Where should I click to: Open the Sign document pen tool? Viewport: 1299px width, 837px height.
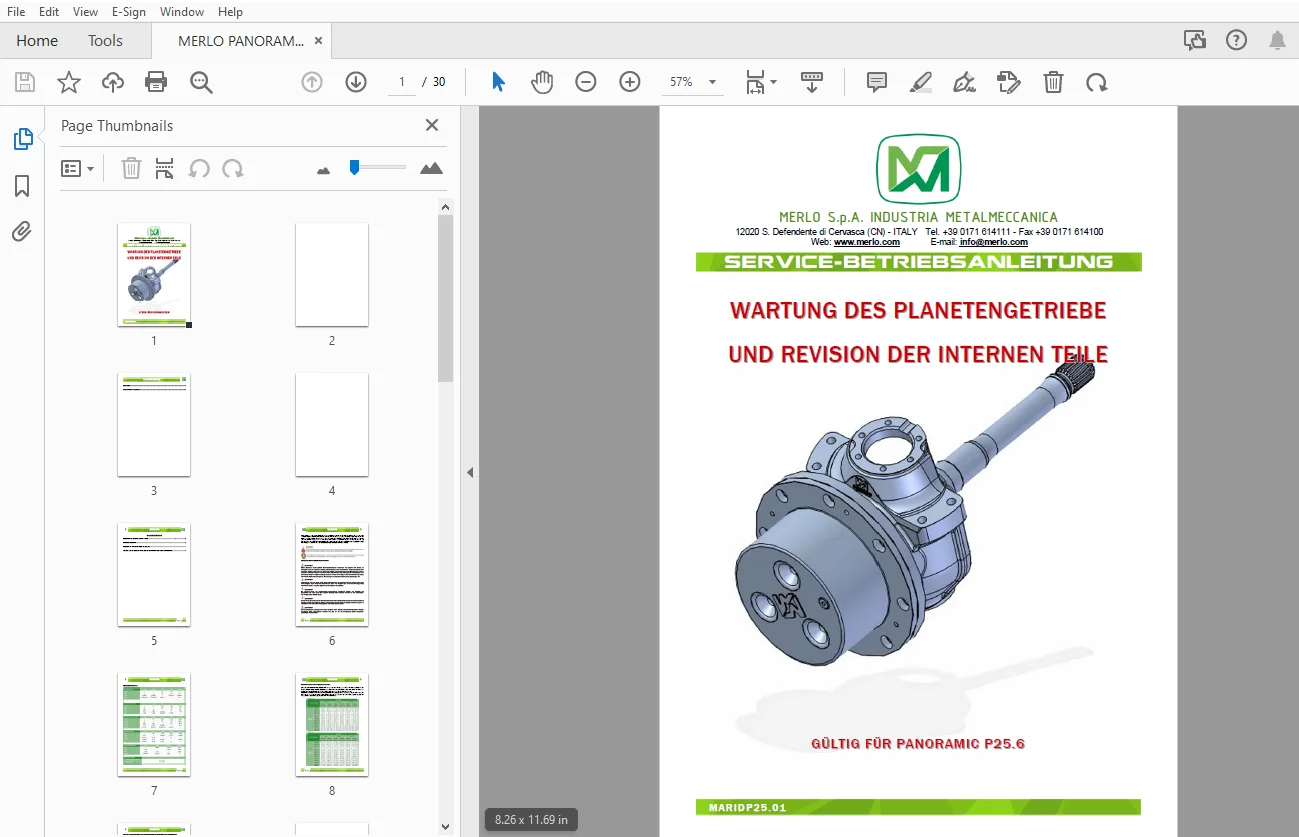[x=965, y=82]
